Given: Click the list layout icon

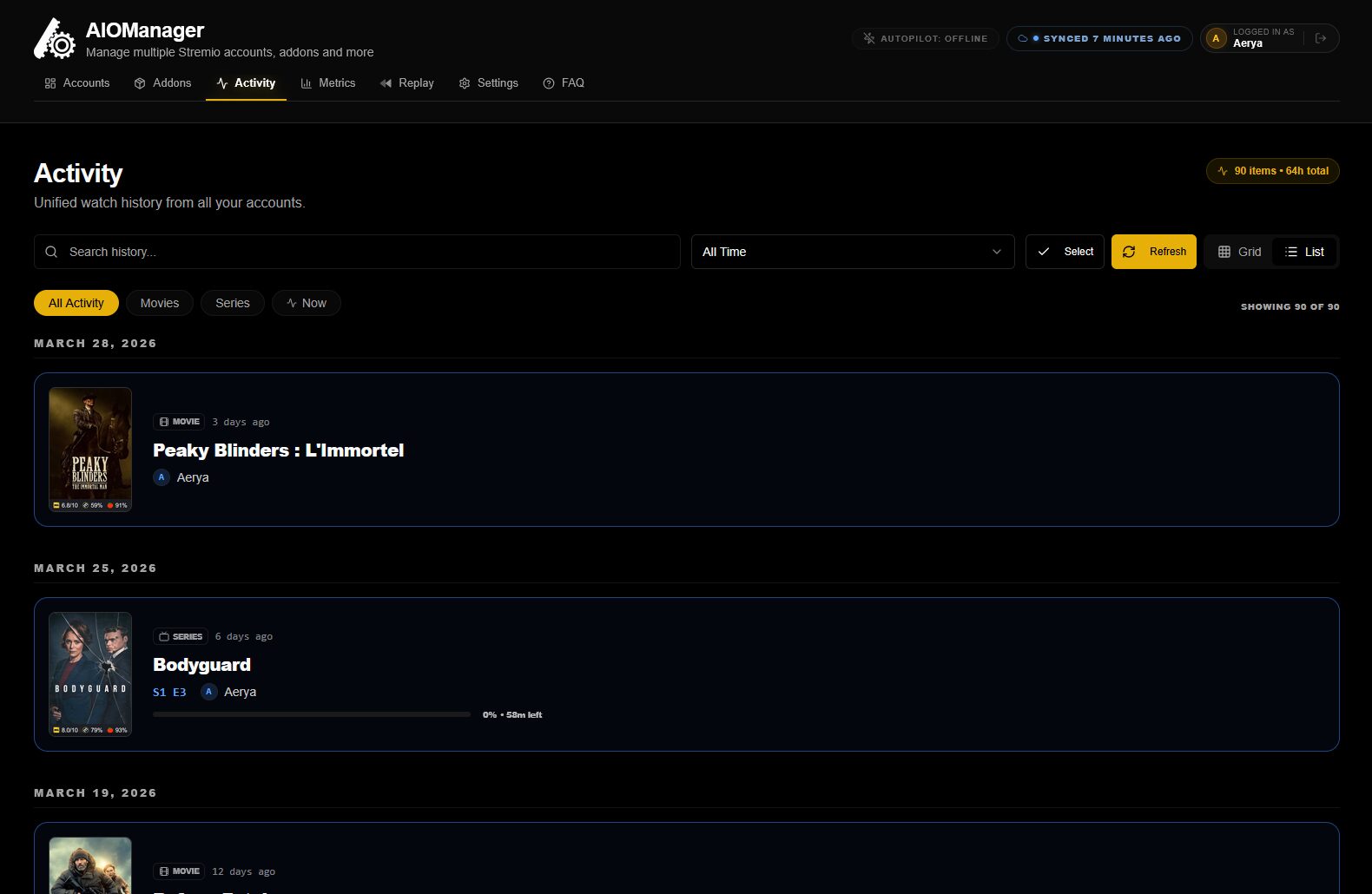Looking at the screenshot, I should 1291,252.
